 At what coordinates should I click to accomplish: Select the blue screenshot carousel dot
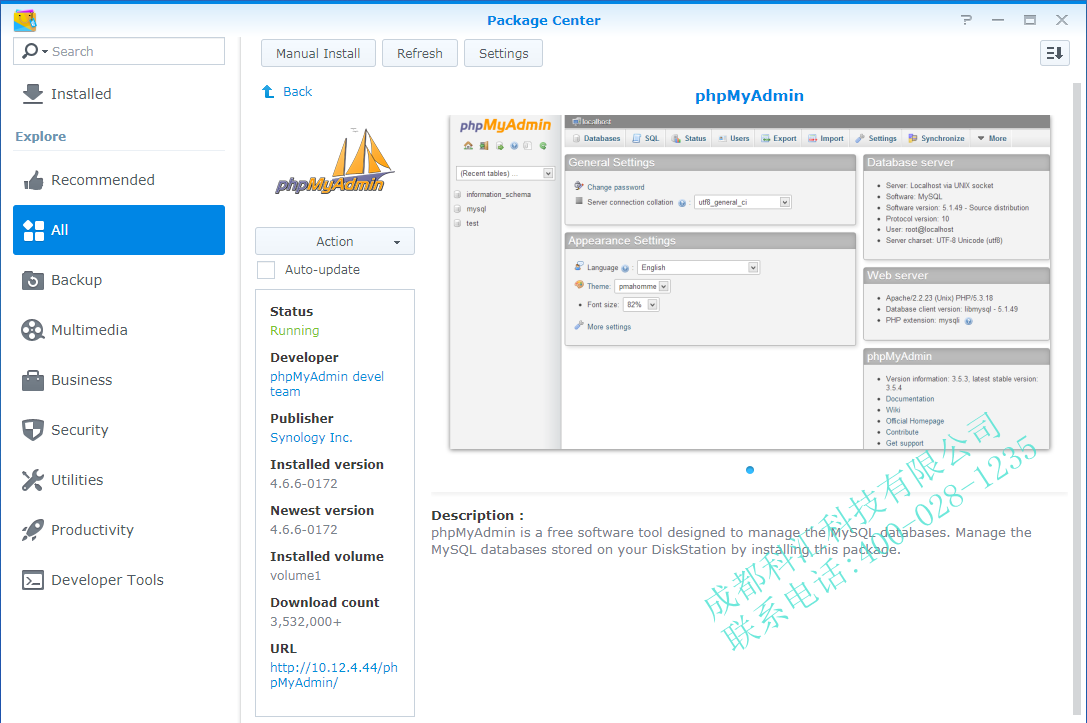tap(749, 470)
